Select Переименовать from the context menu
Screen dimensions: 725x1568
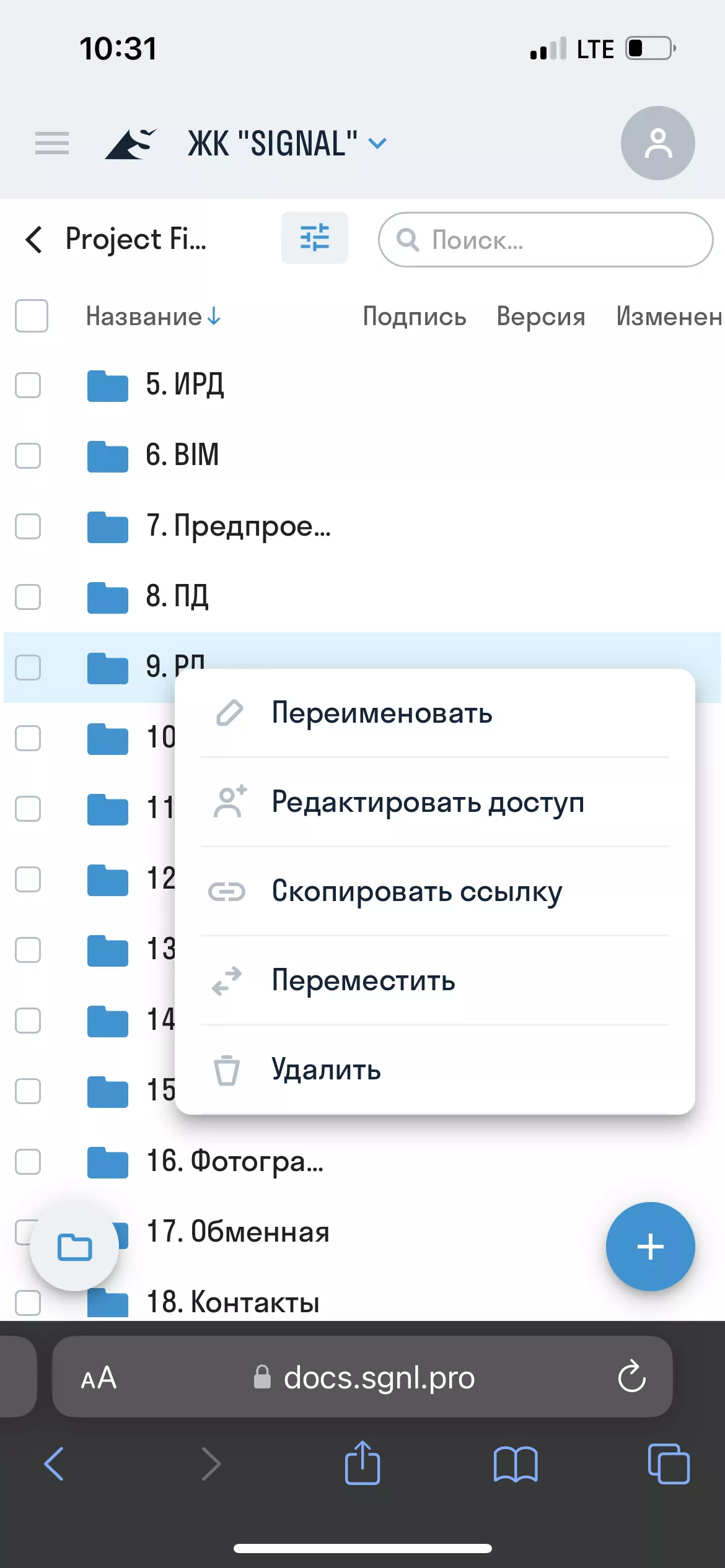[x=381, y=713]
